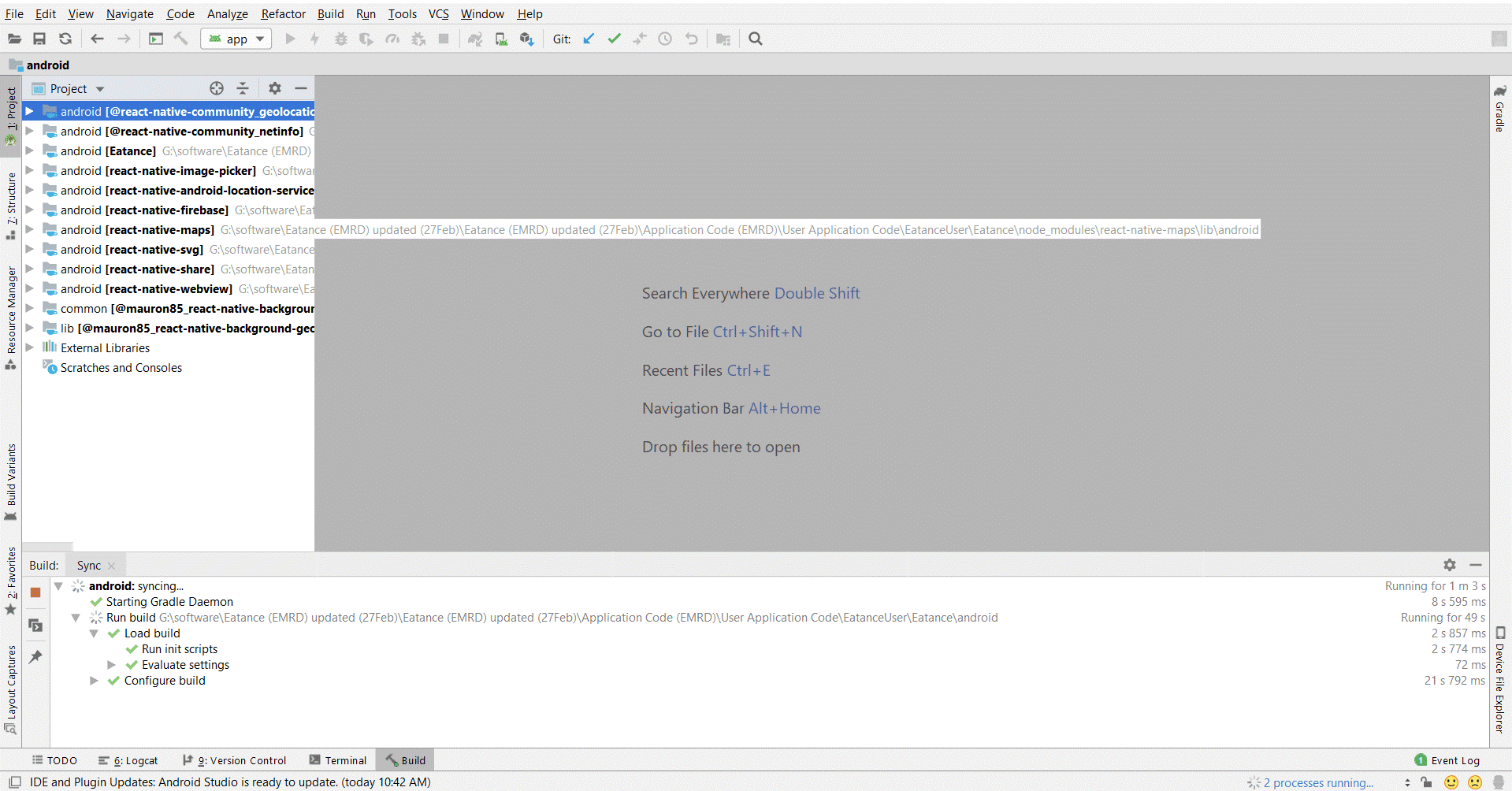The width and height of the screenshot is (1512, 791).
Task: Click the locate target icon in Project panel
Action: click(x=217, y=88)
